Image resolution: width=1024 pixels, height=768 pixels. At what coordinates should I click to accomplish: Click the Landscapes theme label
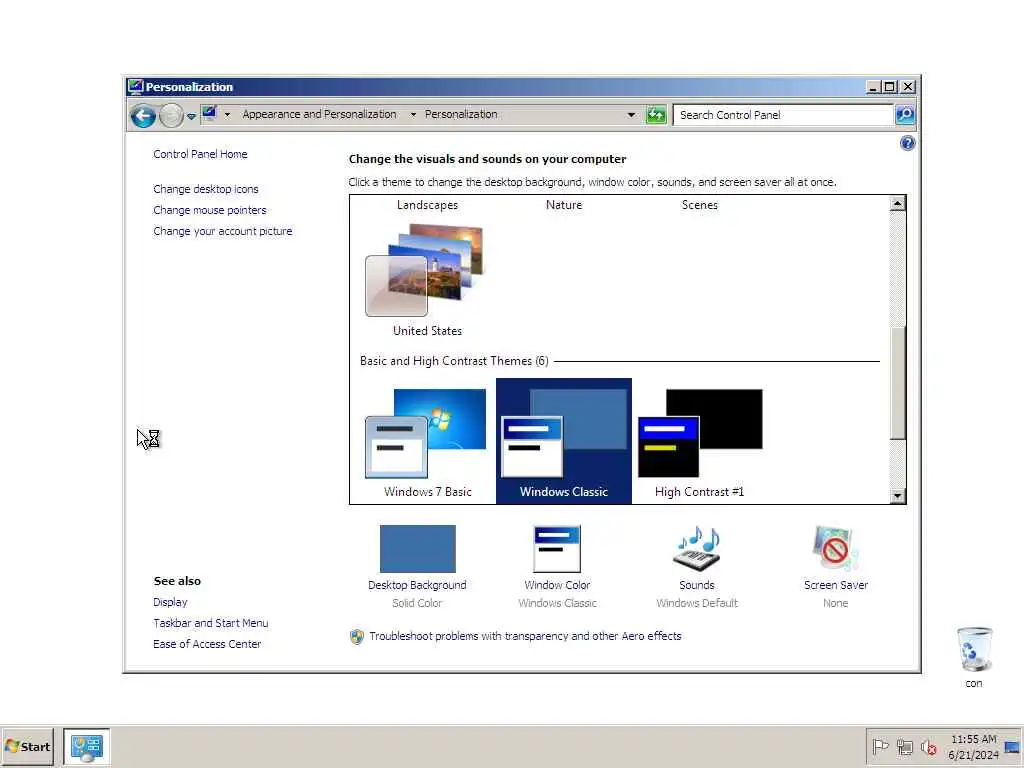pos(427,205)
